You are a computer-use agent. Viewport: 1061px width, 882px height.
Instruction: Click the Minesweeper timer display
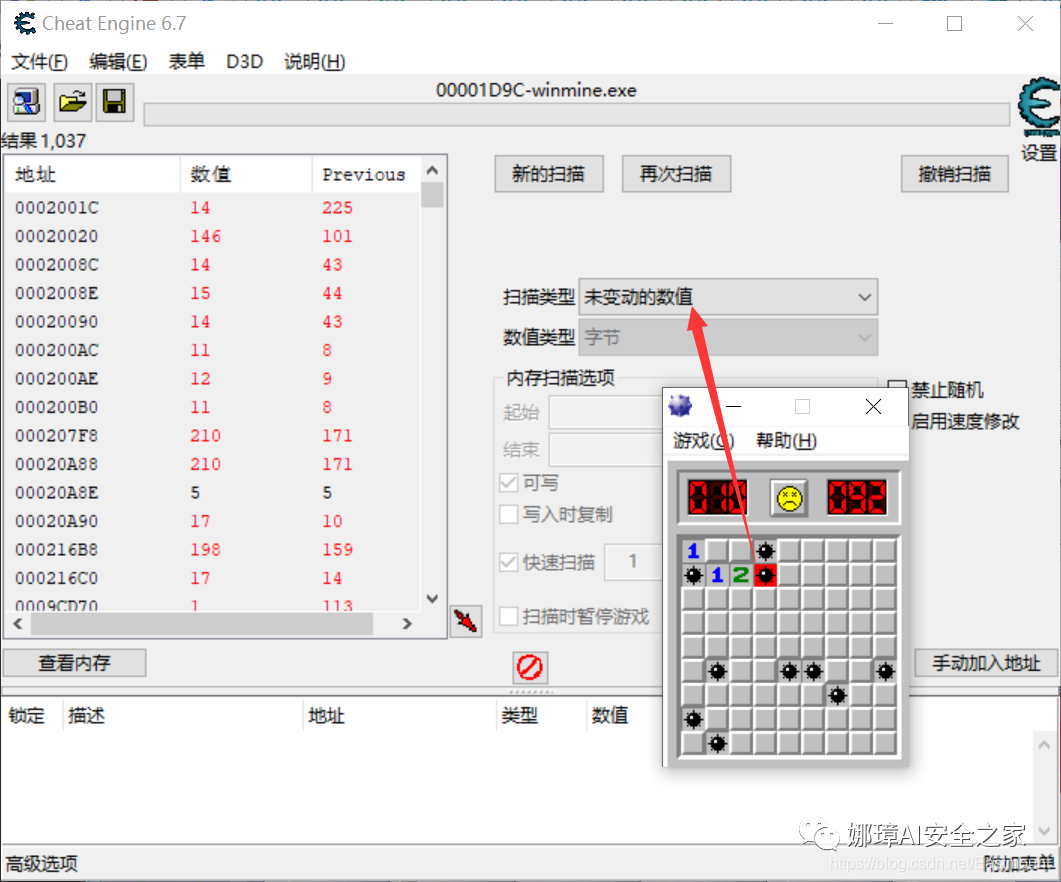[857, 498]
